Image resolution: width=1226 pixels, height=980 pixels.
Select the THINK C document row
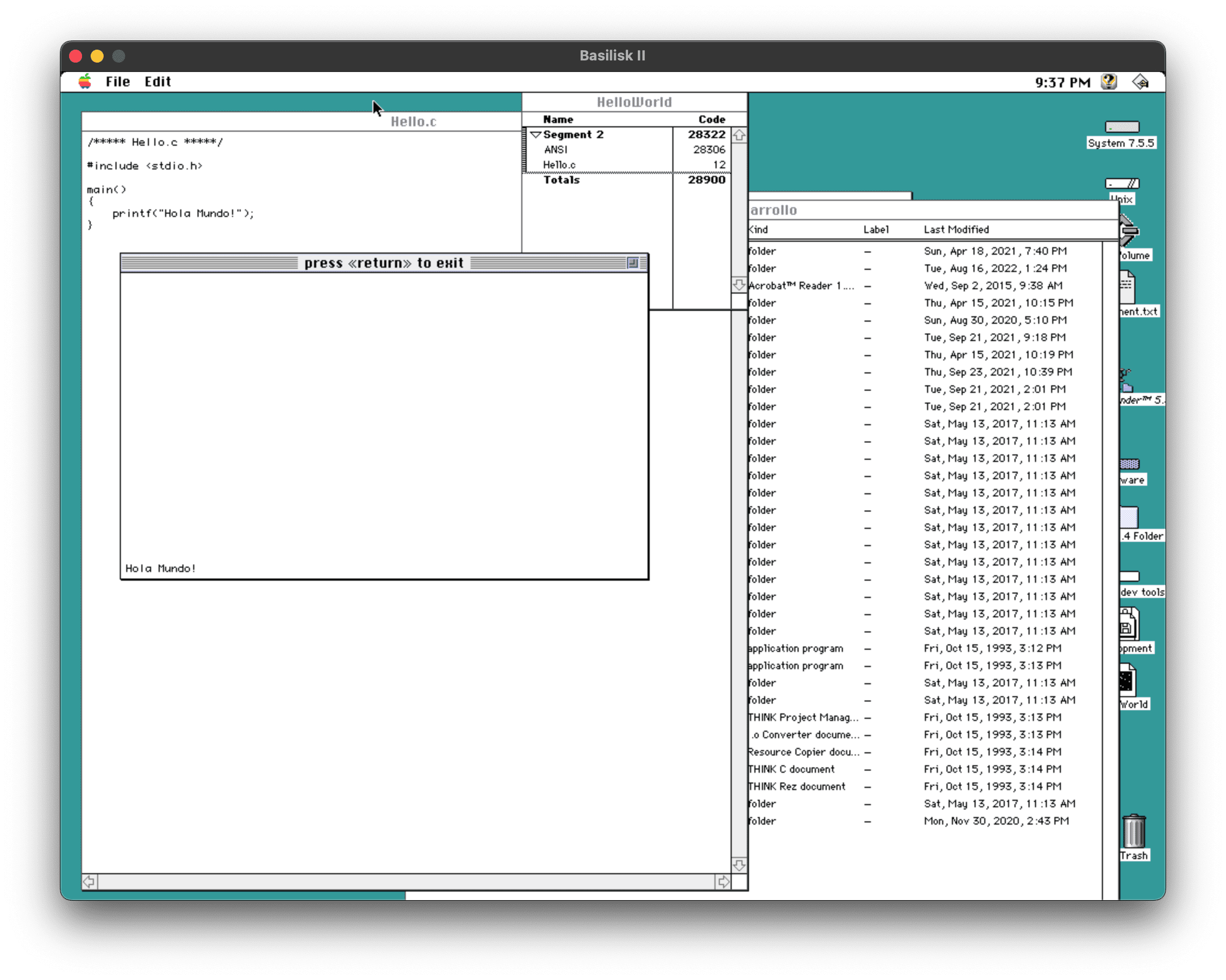click(x=925, y=769)
